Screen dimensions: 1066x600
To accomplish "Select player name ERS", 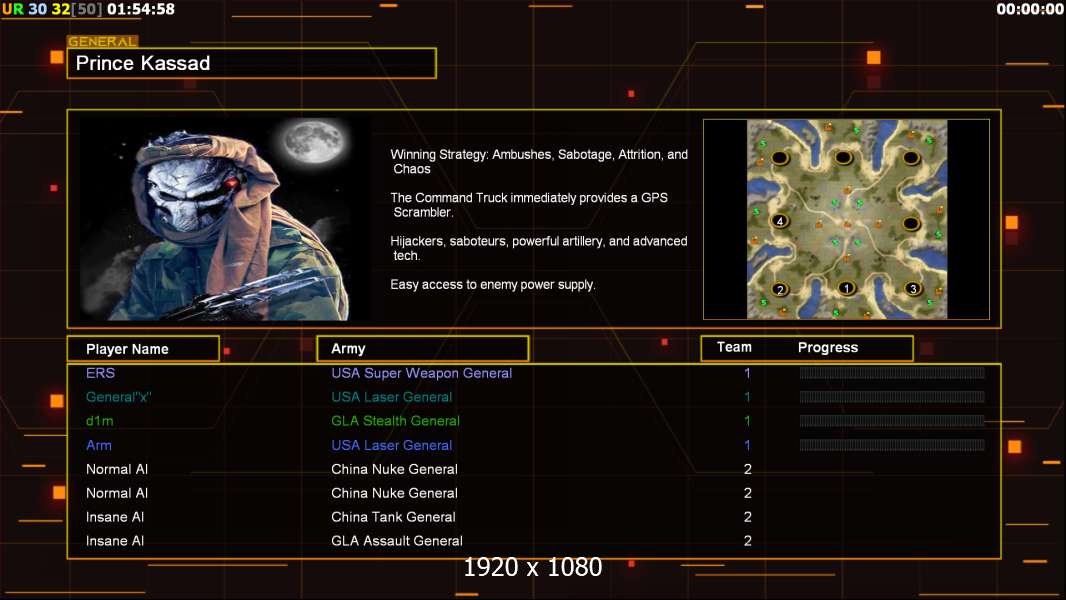I will tap(101, 373).
